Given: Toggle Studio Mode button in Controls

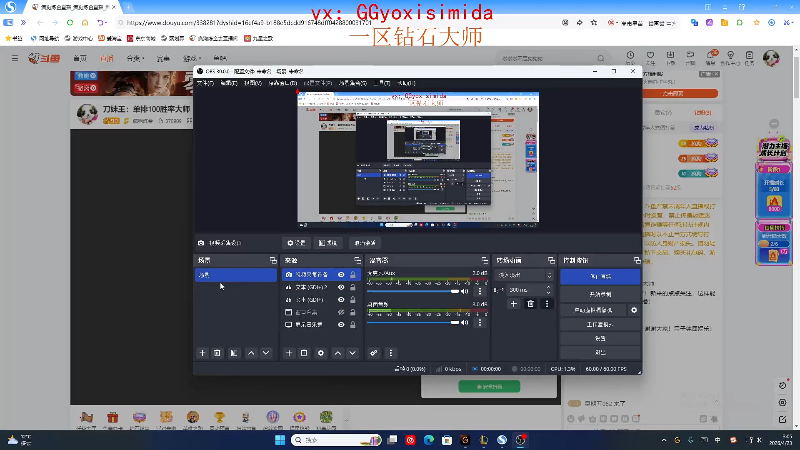Looking at the screenshot, I should tap(600, 324).
